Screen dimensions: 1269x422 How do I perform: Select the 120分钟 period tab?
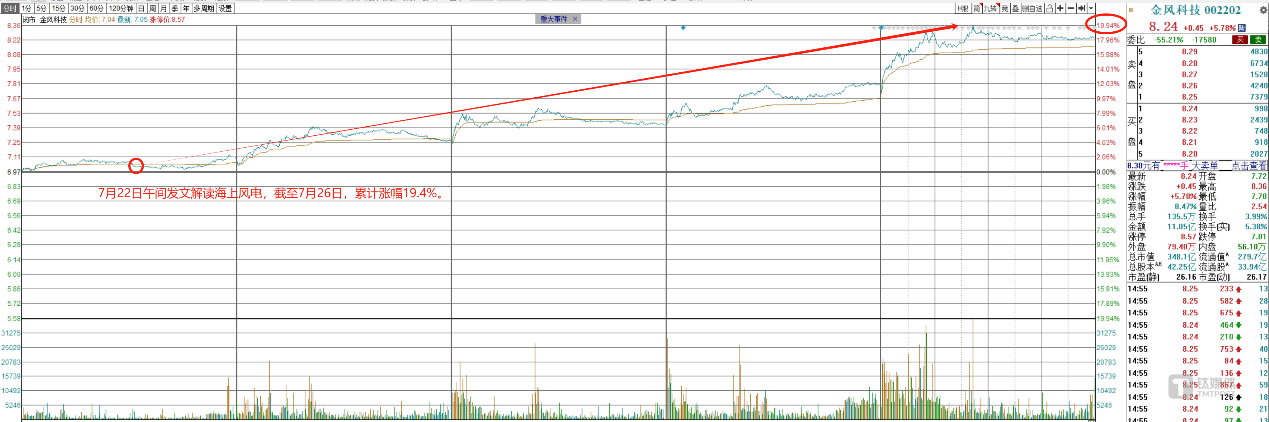[120, 8]
